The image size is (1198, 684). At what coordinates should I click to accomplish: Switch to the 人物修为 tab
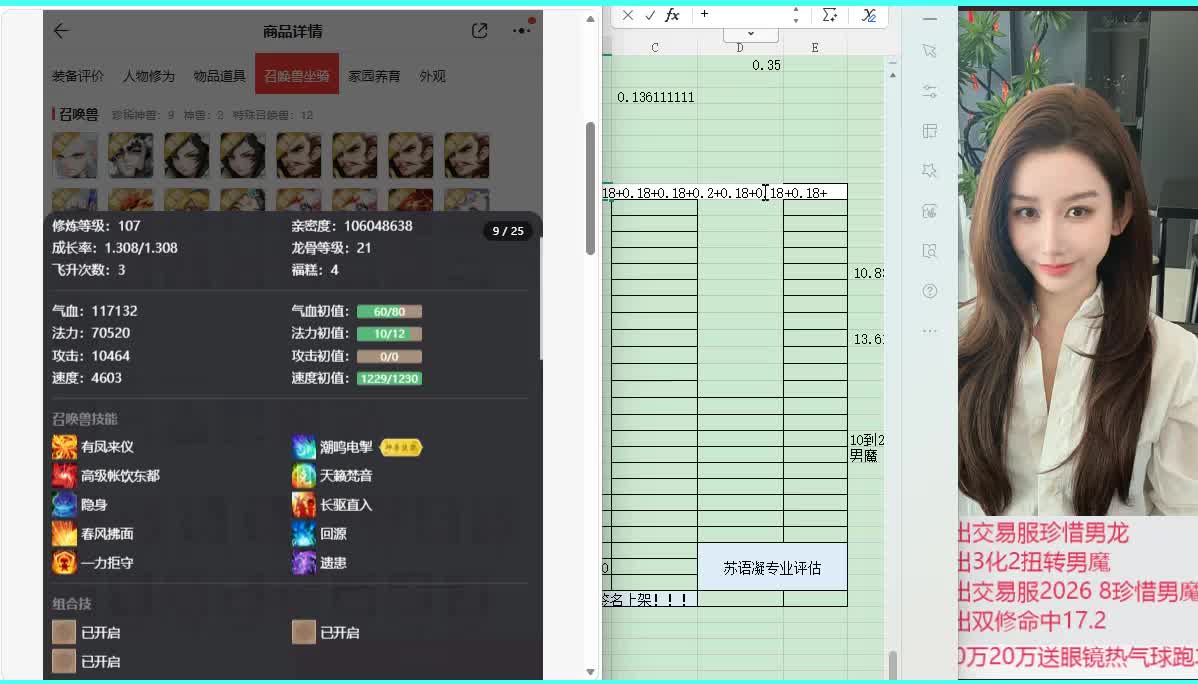(148, 76)
